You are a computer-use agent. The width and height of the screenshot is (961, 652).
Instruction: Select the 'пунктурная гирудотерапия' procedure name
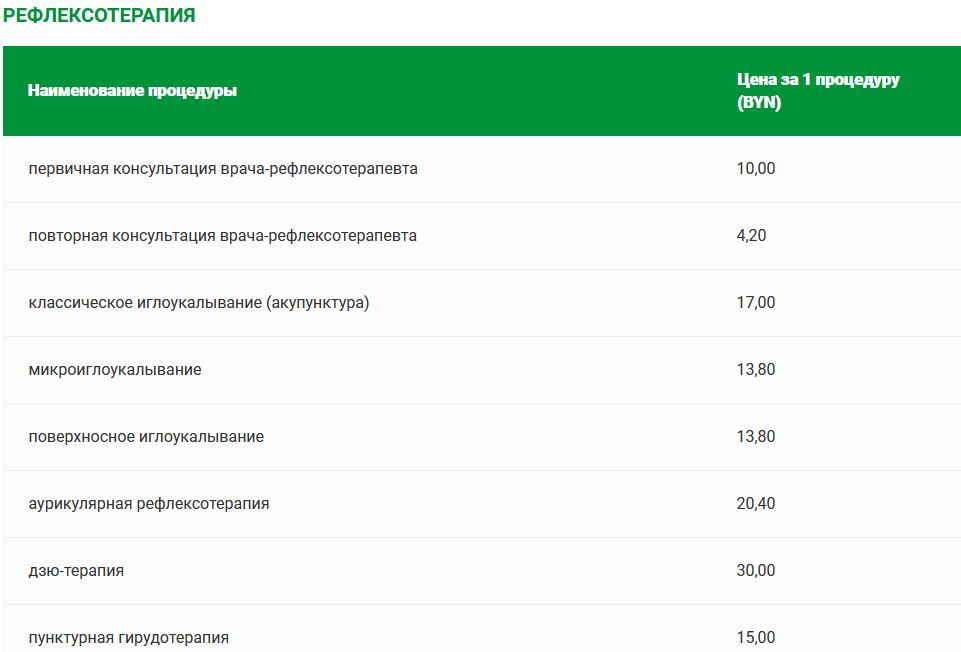[129, 637]
